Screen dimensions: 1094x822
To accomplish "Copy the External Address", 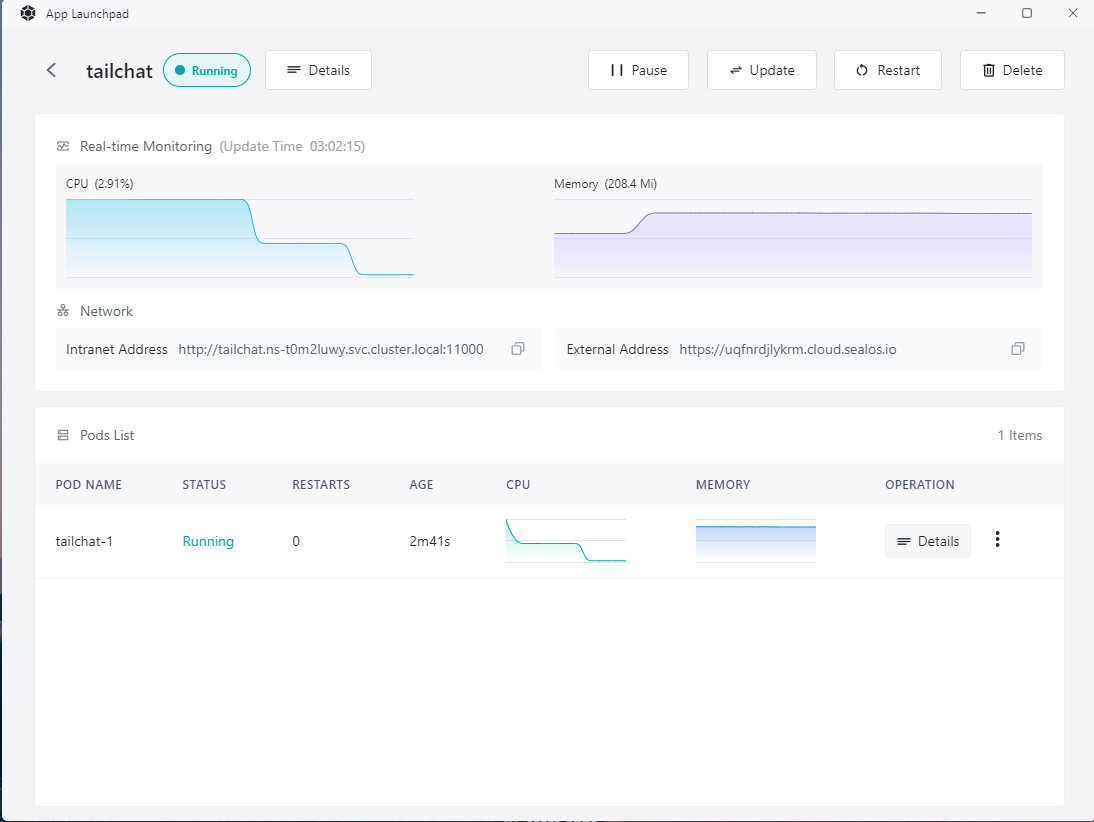I will 1017,349.
